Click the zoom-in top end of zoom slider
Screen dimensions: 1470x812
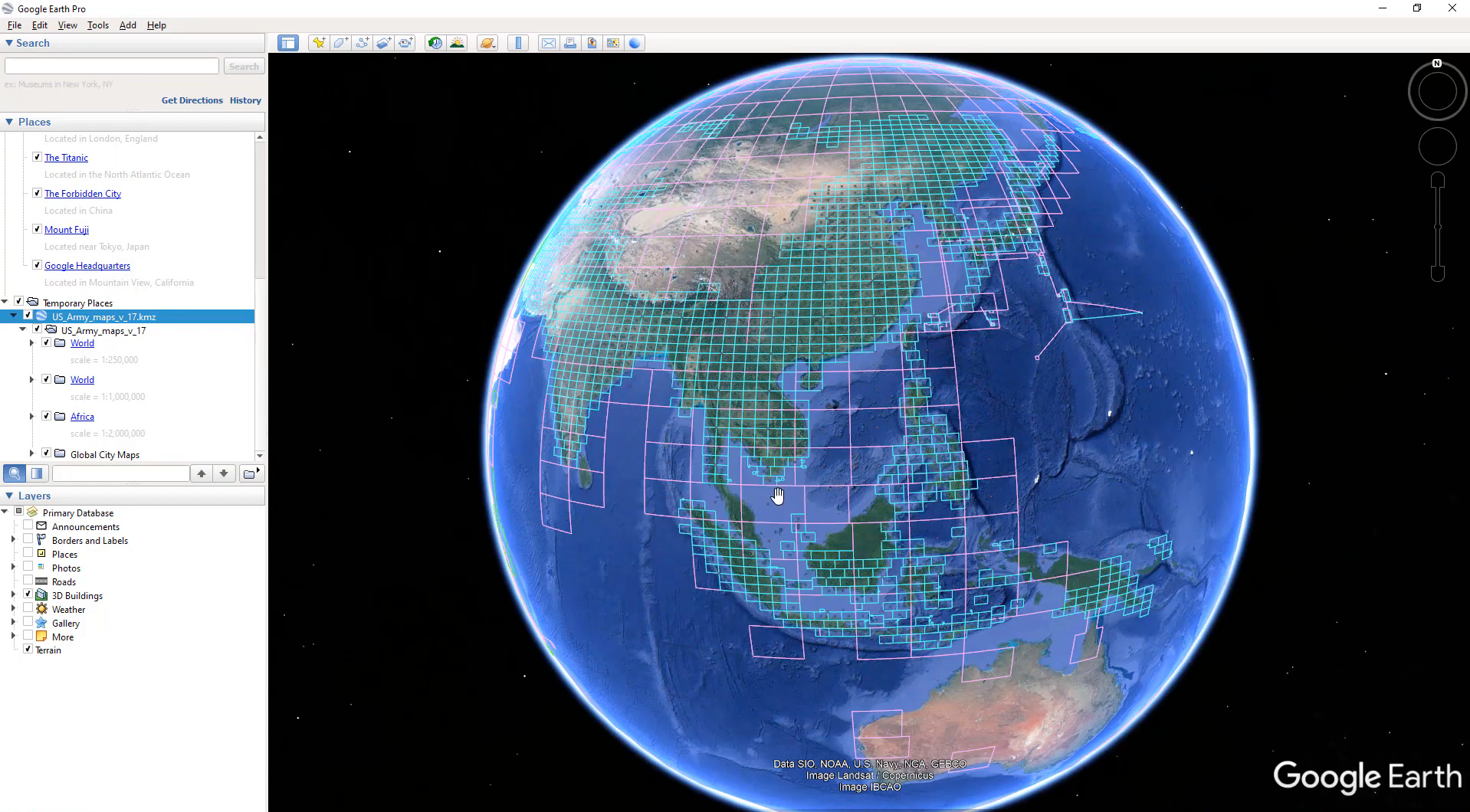tap(1438, 180)
